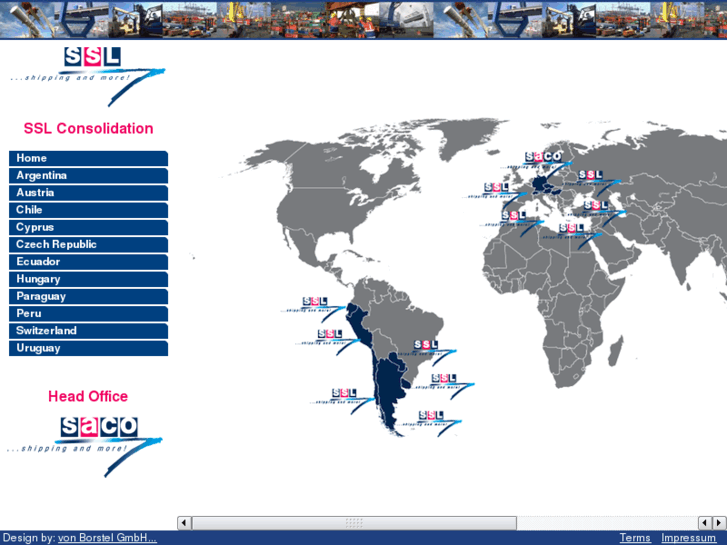Select the Peru navigation button

point(88,314)
